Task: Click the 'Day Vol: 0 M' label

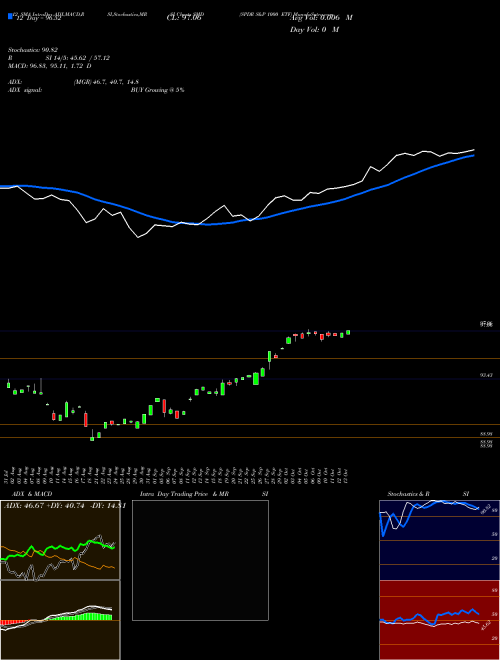Action: (314, 30)
